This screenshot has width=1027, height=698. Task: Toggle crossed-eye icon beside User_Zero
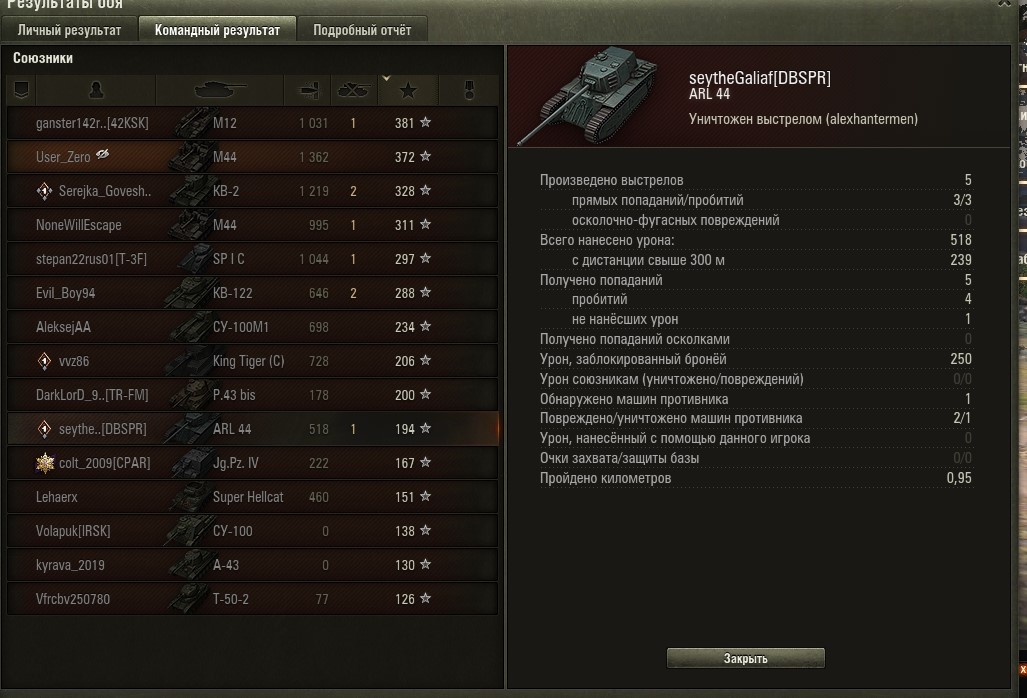pos(102,155)
